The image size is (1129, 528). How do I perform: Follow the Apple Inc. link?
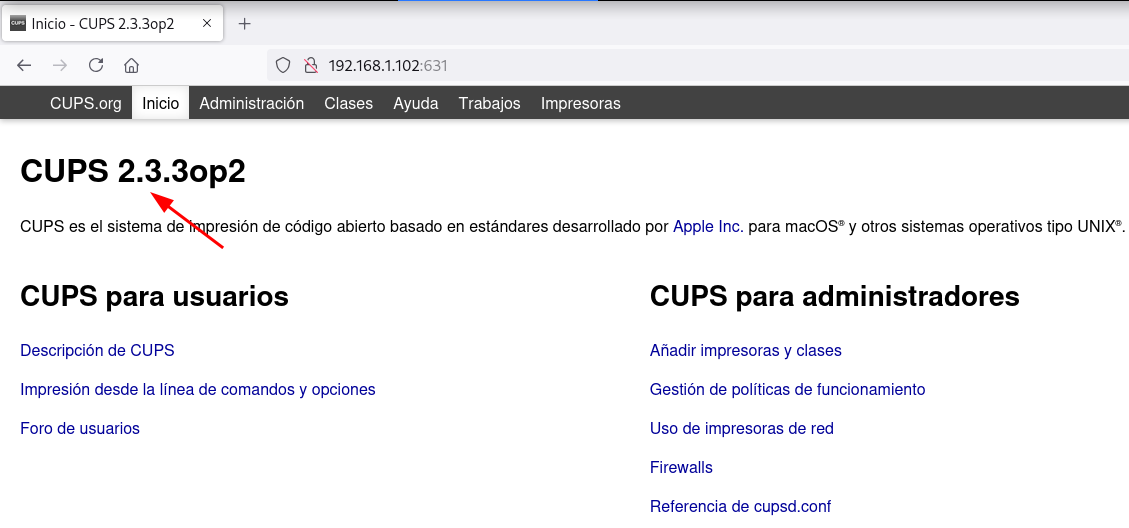707,227
